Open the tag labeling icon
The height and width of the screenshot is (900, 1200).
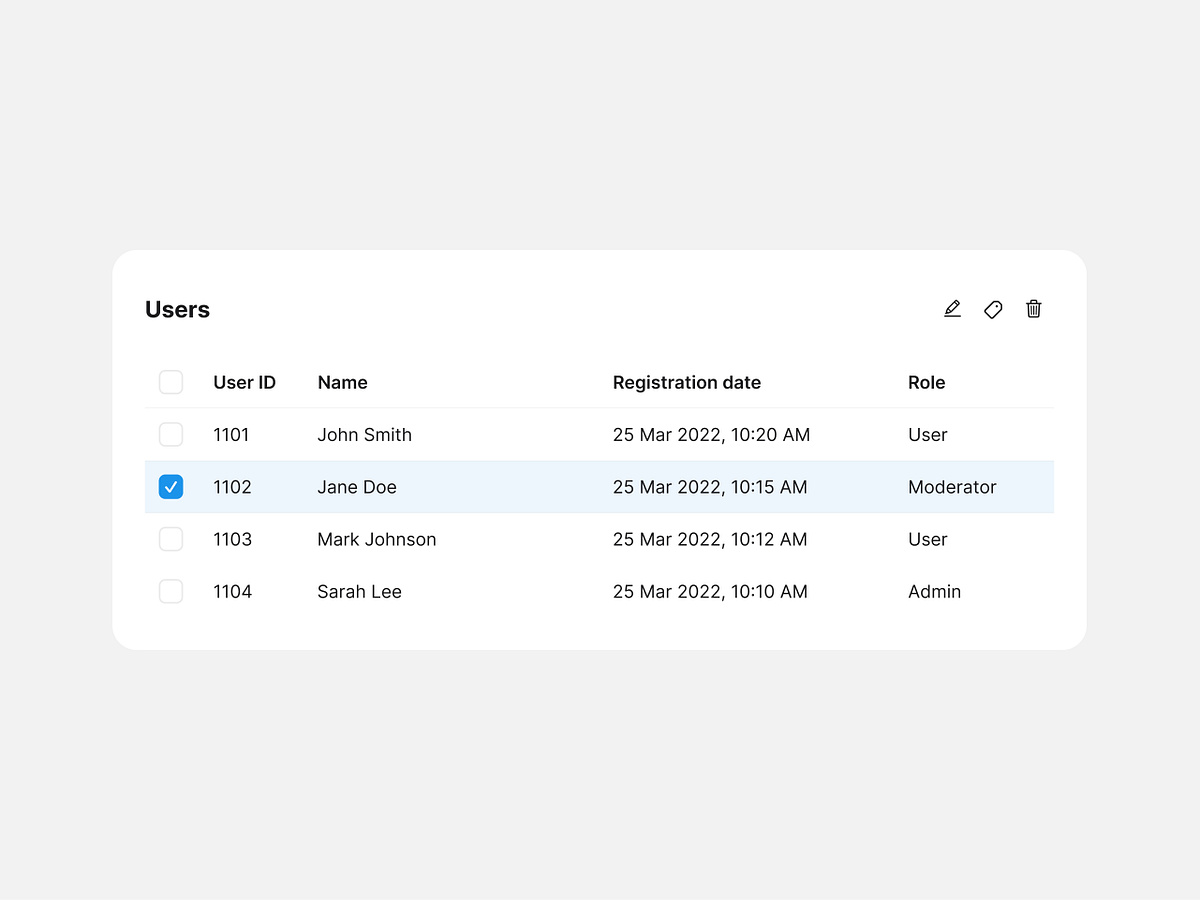click(x=993, y=309)
